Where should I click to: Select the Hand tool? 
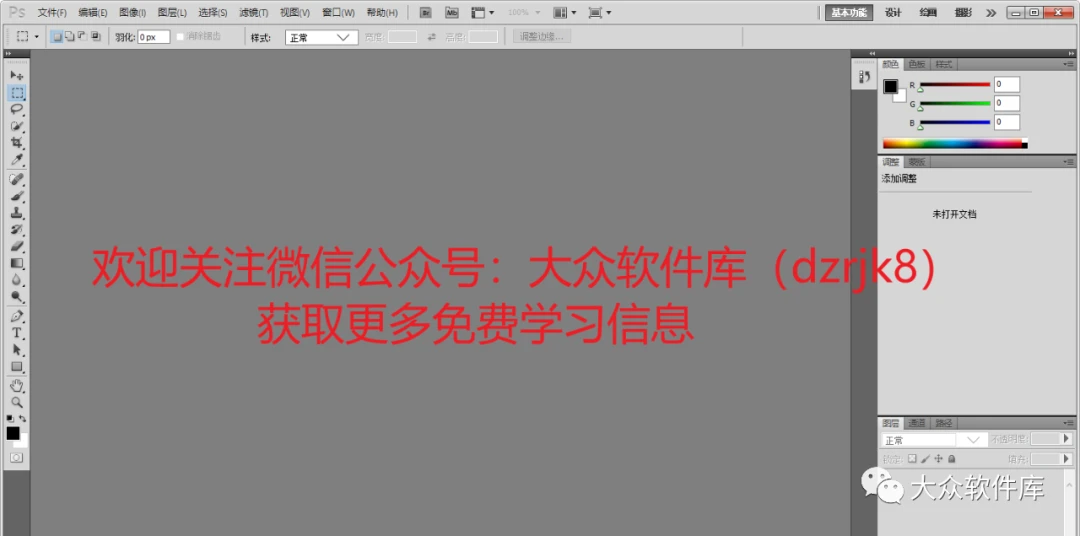click(x=17, y=386)
